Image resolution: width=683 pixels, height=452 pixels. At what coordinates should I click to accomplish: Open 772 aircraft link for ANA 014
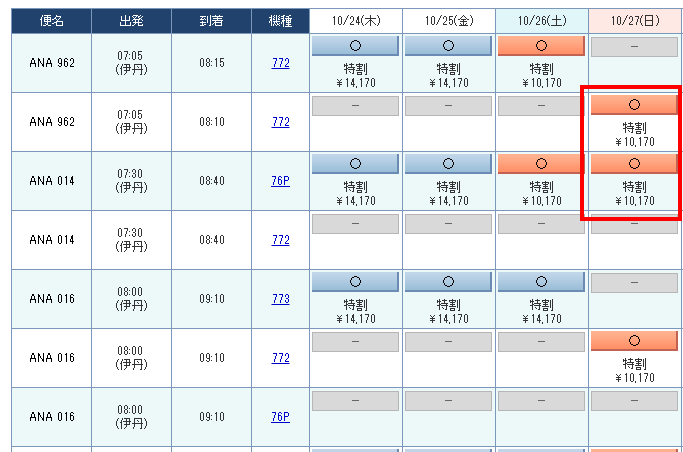281,240
